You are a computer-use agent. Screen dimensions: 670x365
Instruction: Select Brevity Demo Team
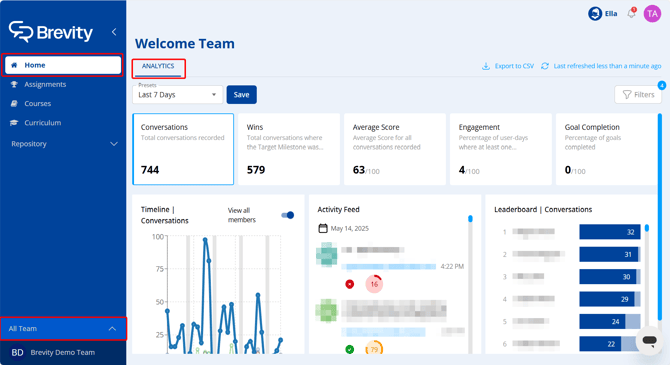(x=63, y=353)
